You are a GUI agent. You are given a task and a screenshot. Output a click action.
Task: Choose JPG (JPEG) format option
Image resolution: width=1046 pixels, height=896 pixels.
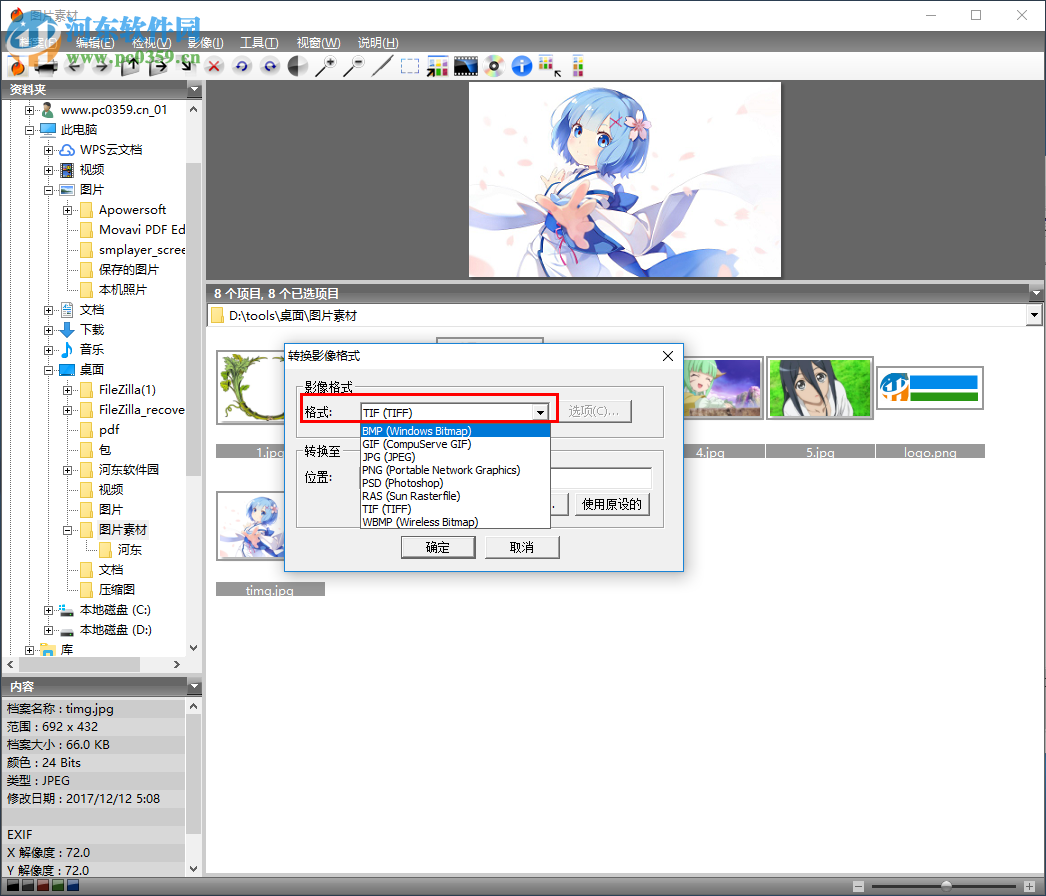click(x=456, y=457)
